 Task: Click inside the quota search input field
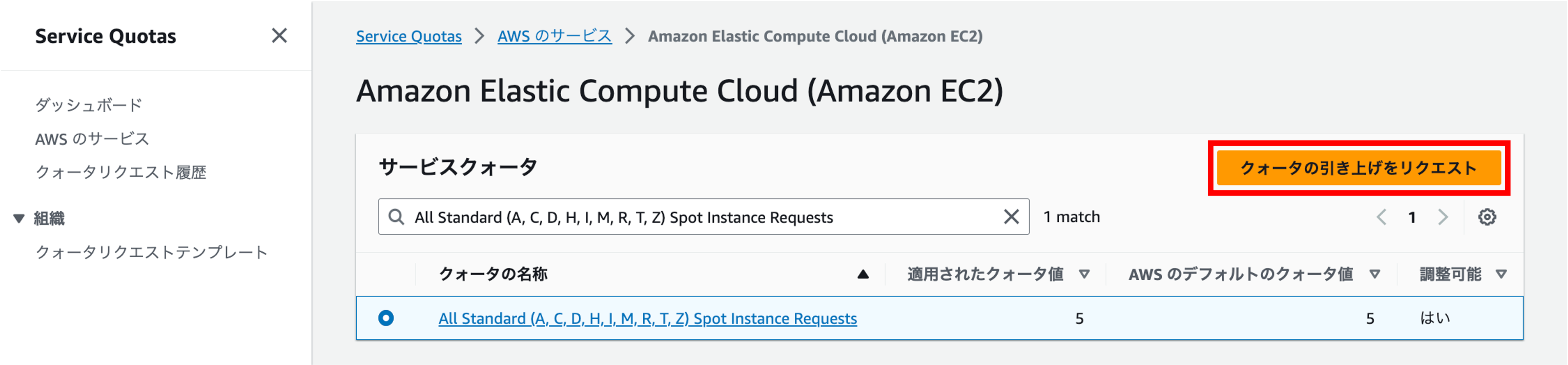tap(669, 217)
